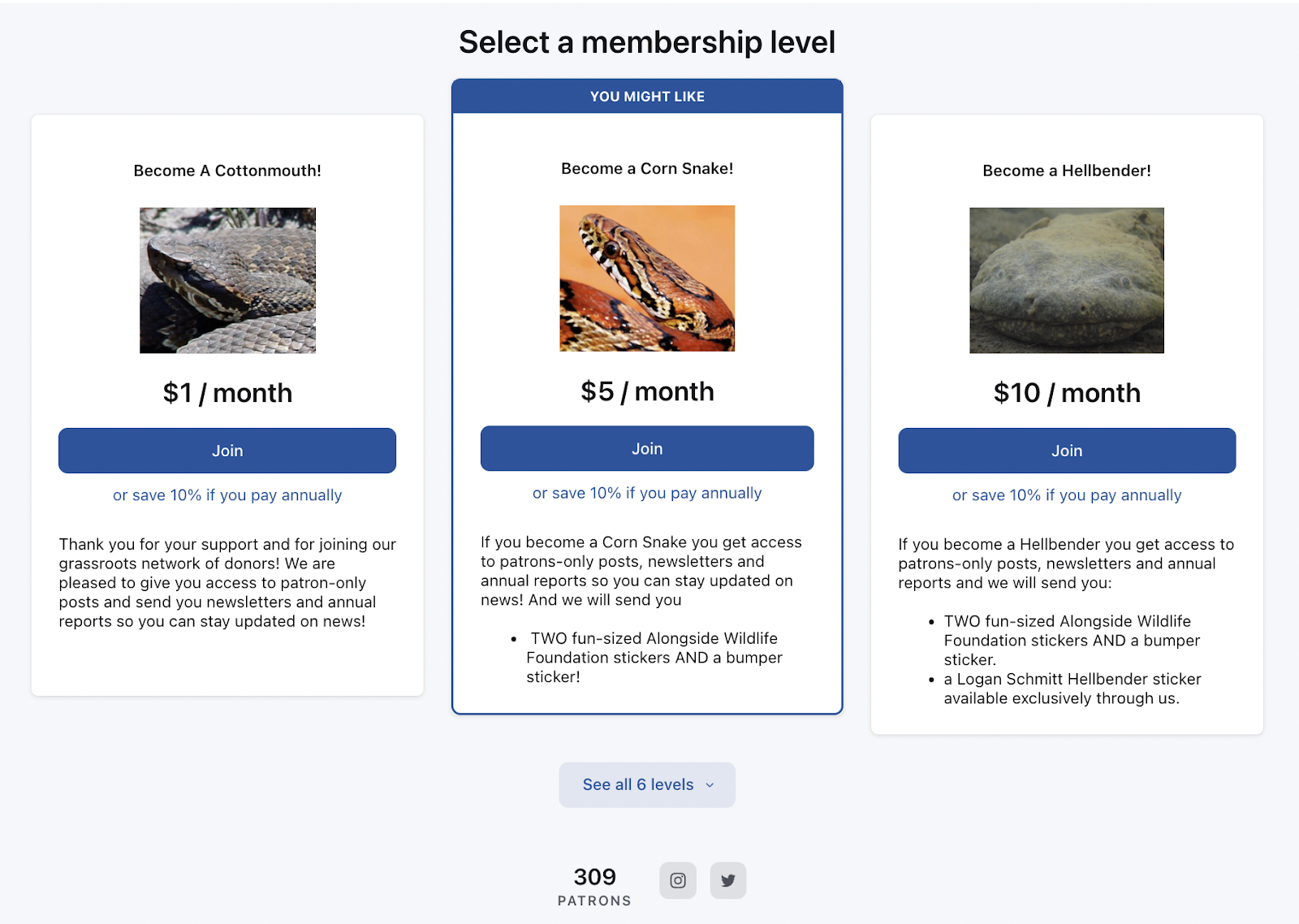Click the Become a Corn Snake! title

[x=647, y=168]
